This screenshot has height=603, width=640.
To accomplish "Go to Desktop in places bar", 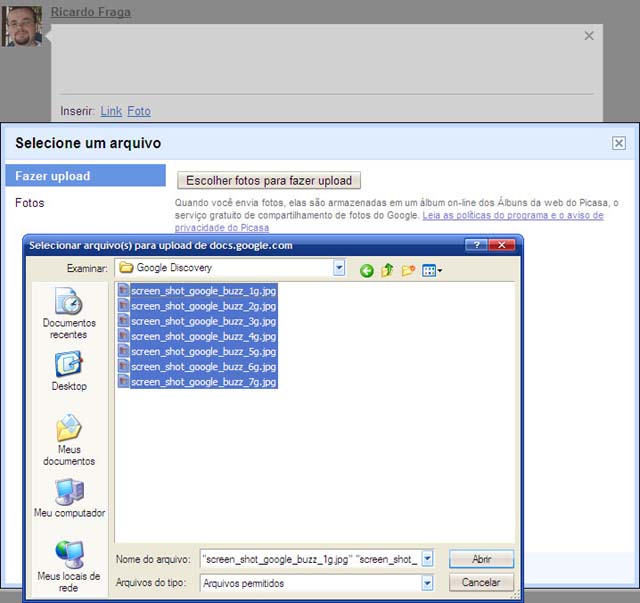I will coord(69,371).
